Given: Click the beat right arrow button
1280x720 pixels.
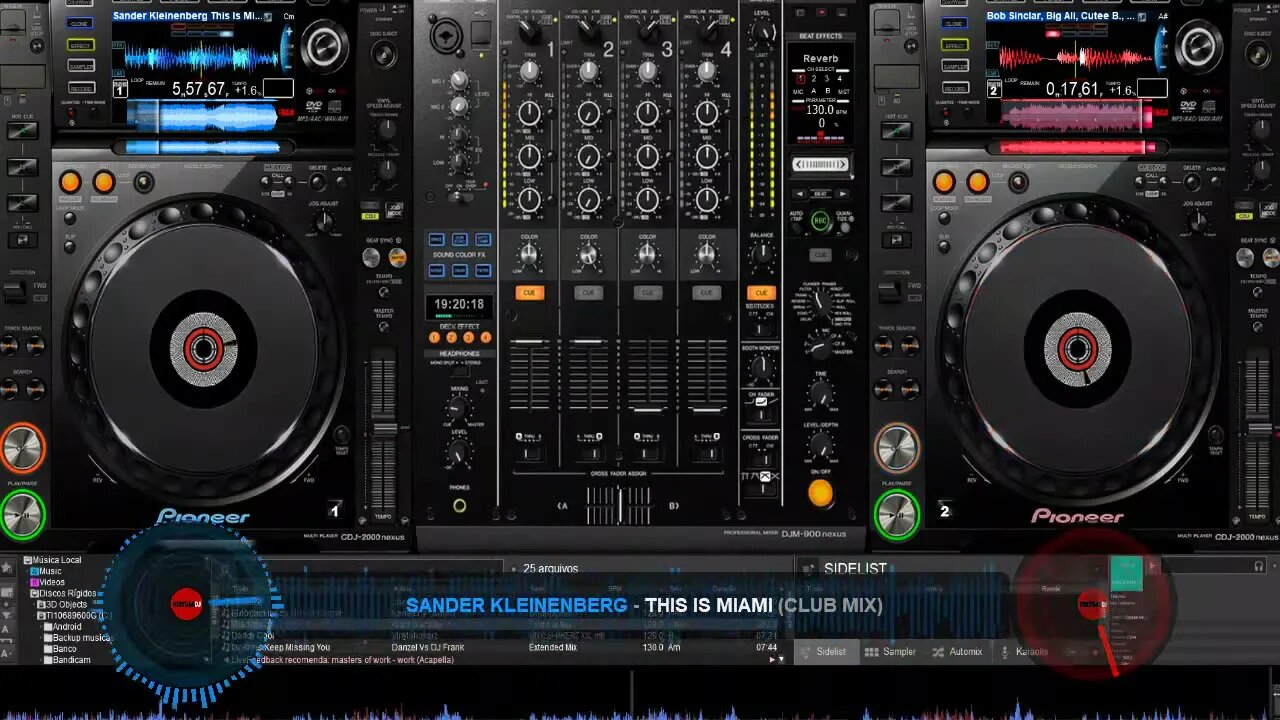Looking at the screenshot, I should coord(842,194).
